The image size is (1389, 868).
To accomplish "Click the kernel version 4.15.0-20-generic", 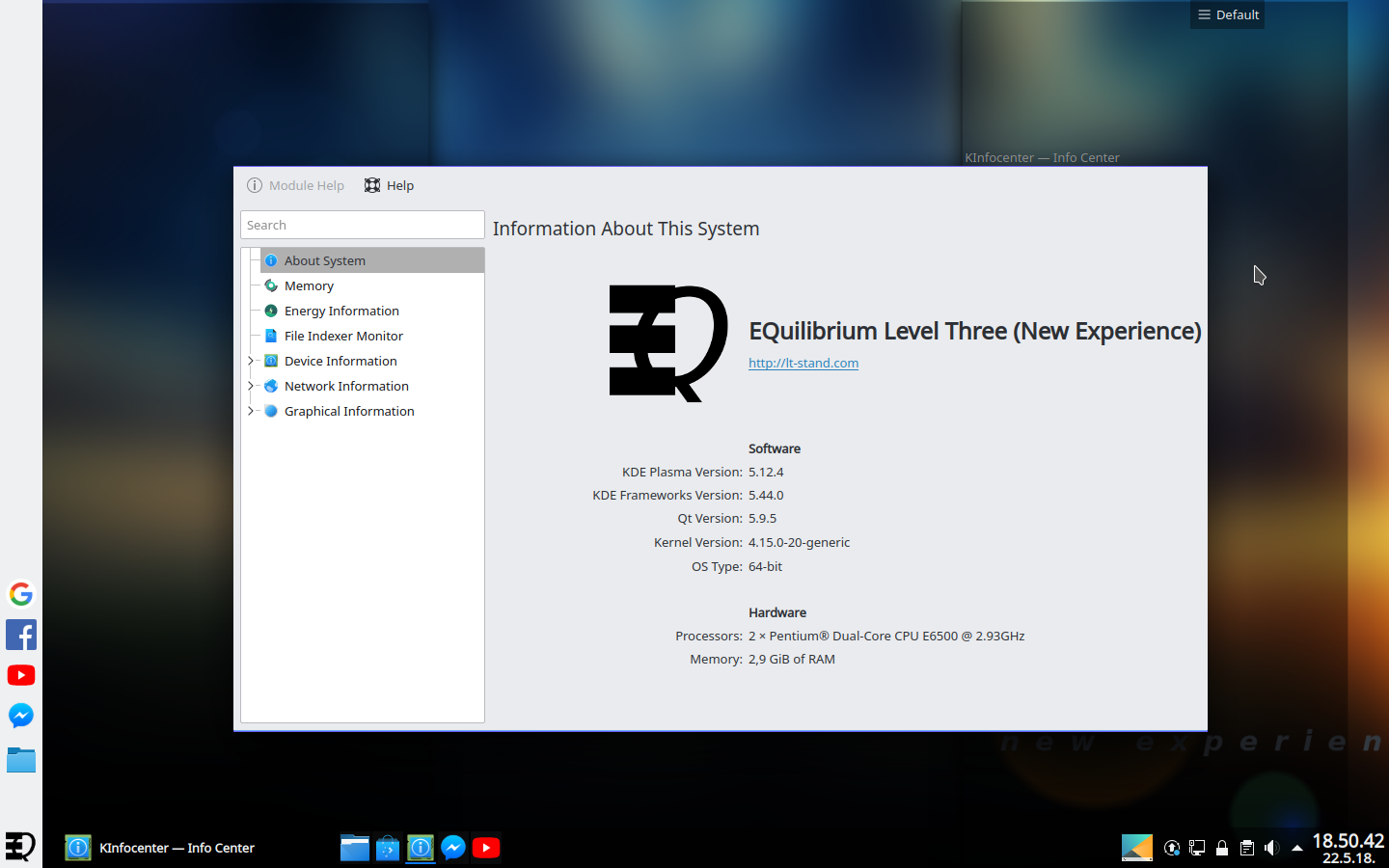I will click(799, 542).
